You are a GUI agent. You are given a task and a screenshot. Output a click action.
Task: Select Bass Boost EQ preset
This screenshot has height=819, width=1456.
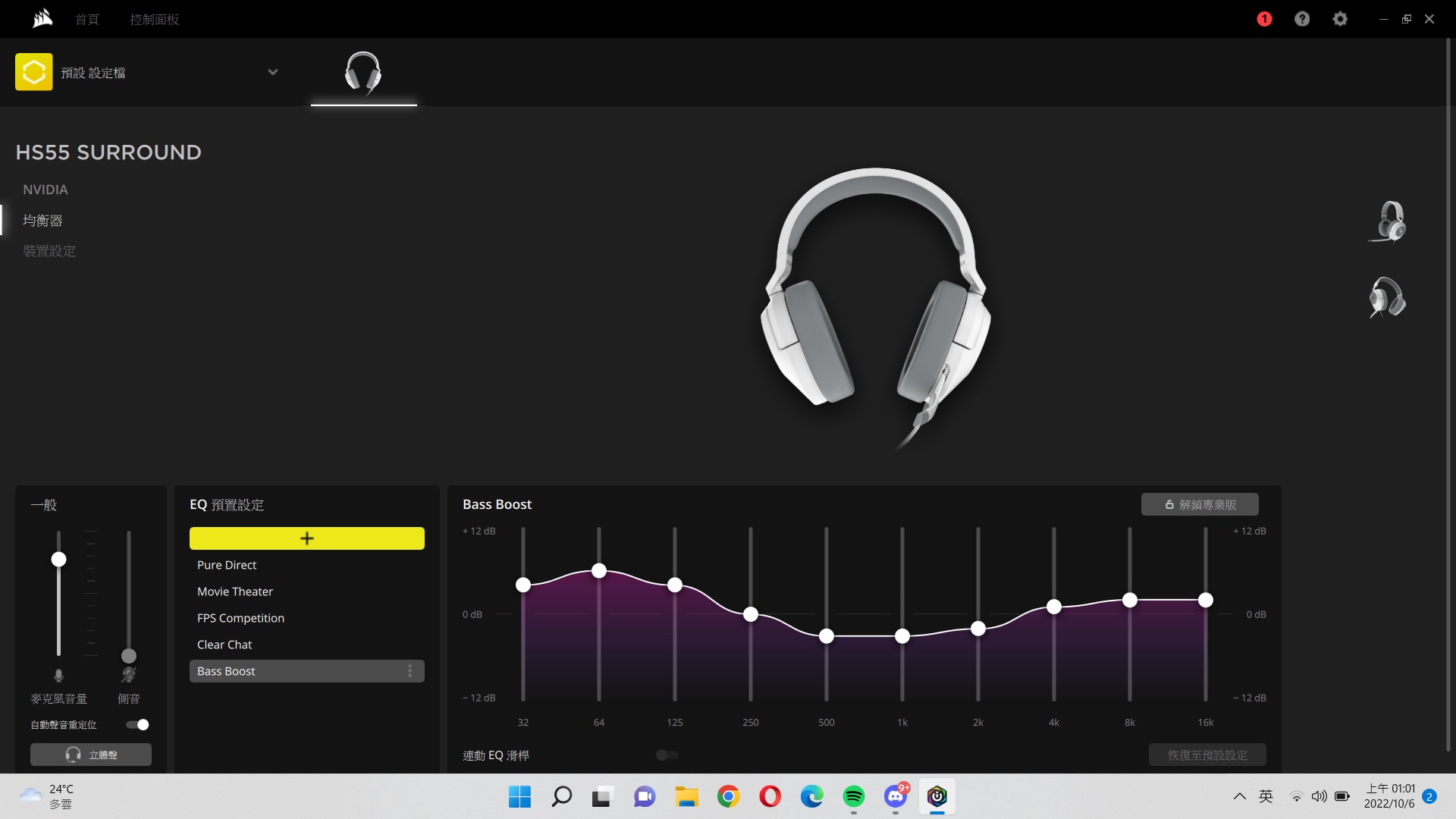click(x=307, y=671)
